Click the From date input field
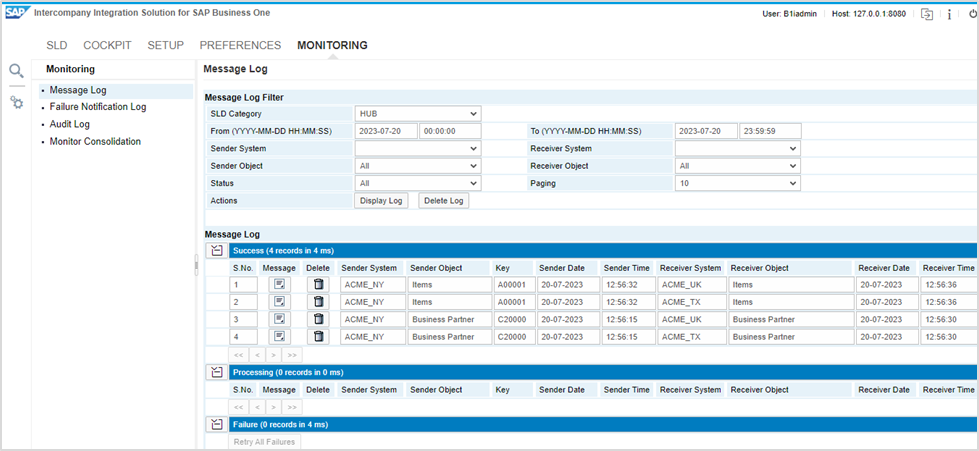Screen dimensions: 979x451 pyautogui.click(x=385, y=131)
